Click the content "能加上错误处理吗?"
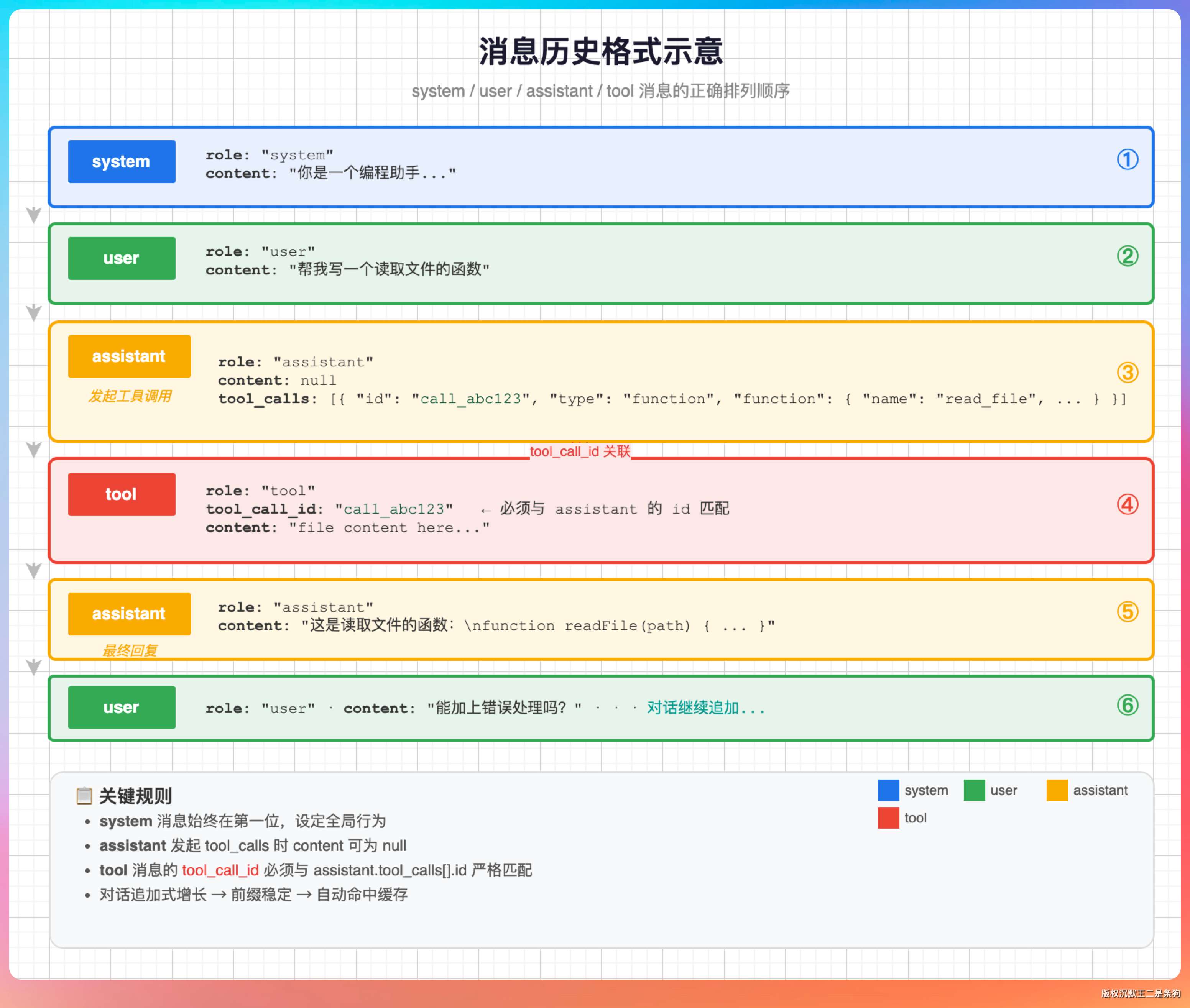Image resolution: width=1190 pixels, height=1008 pixels. pos(504,708)
